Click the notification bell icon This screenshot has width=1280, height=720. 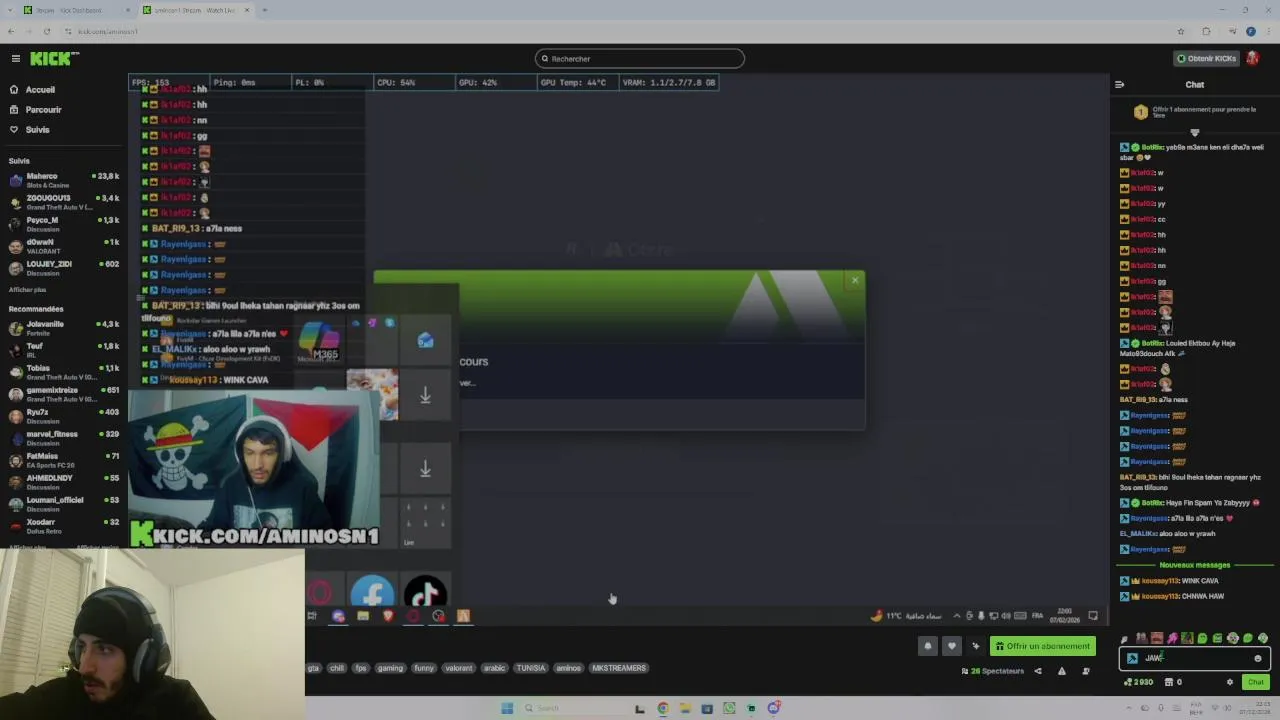(x=927, y=646)
